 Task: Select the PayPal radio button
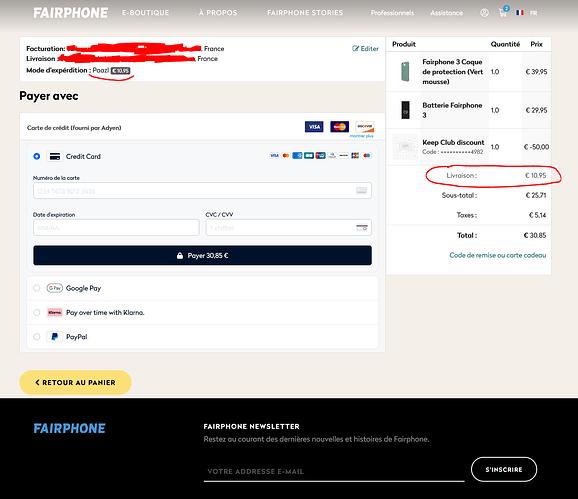pos(36,337)
